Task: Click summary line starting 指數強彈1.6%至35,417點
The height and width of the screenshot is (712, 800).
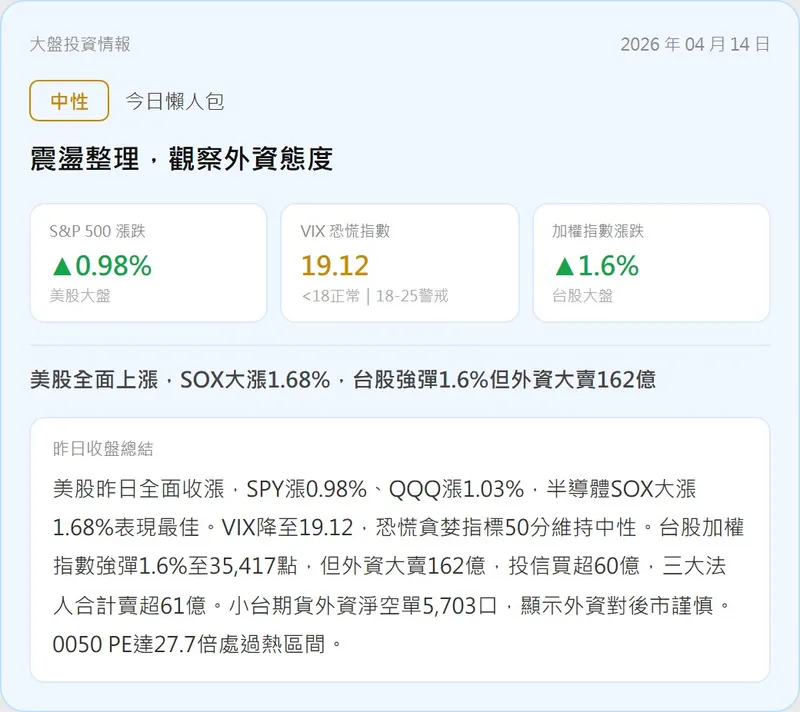Action: pyautogui.click(x=389, y=566)
